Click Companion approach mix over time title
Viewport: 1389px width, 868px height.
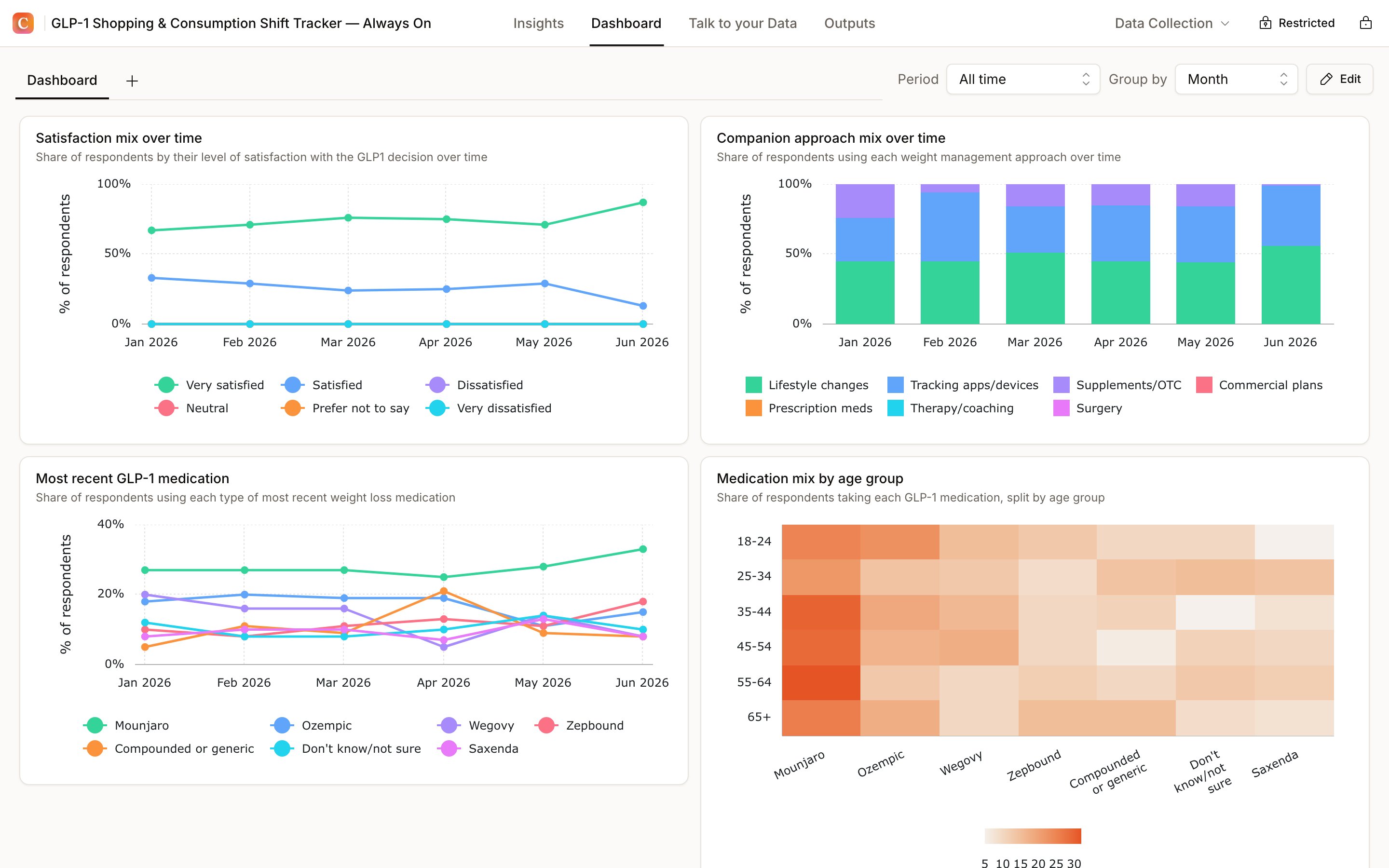coord(831,138)
